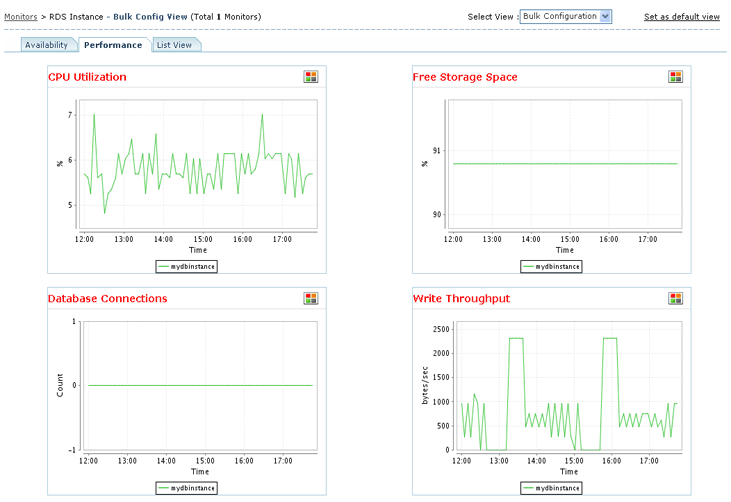Open the Free Storage Space chart options icon
This screenshot has width=731, height=502.
(676, 77)
